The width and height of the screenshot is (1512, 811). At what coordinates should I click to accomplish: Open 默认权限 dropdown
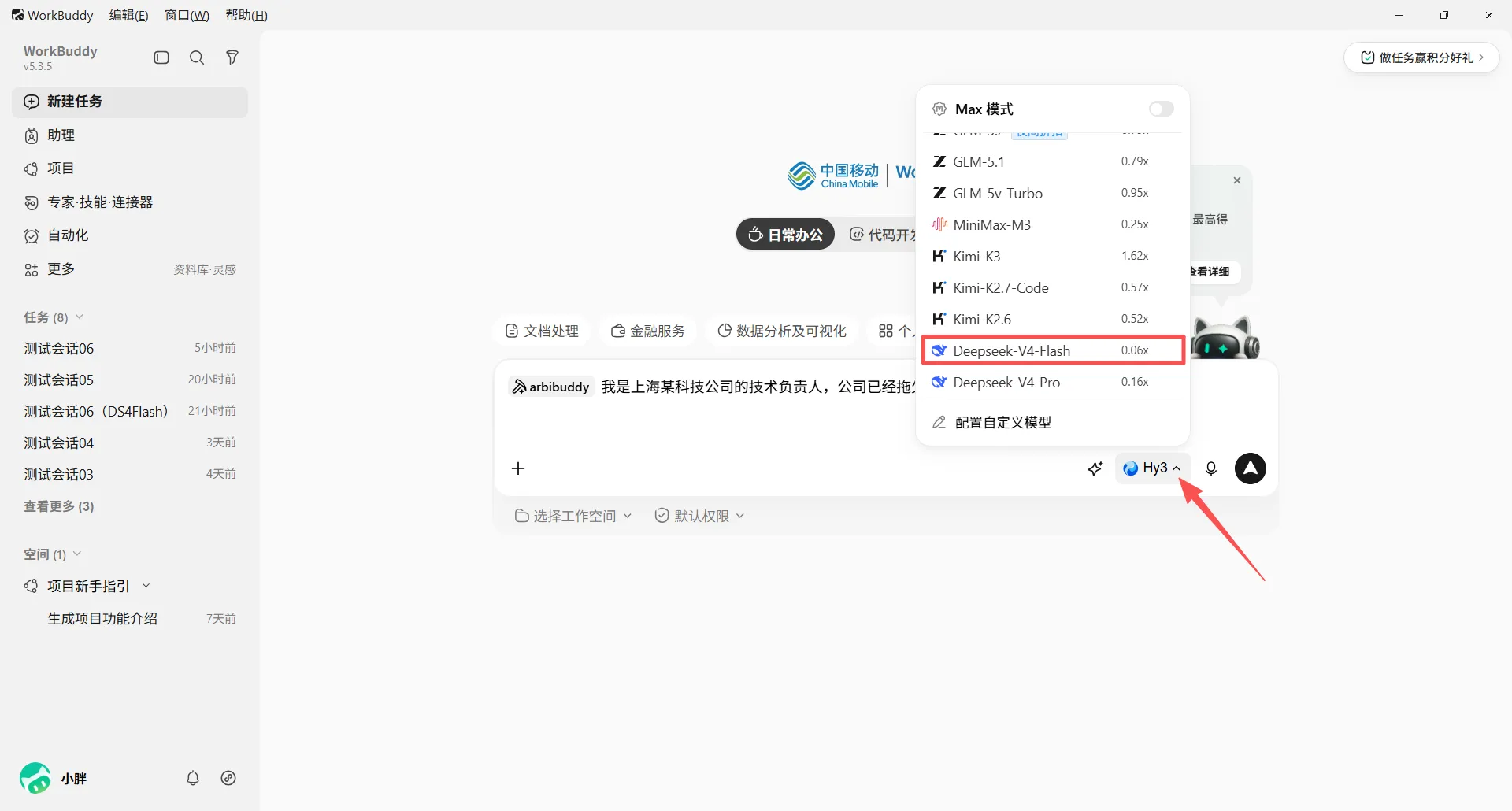(699, 516)
